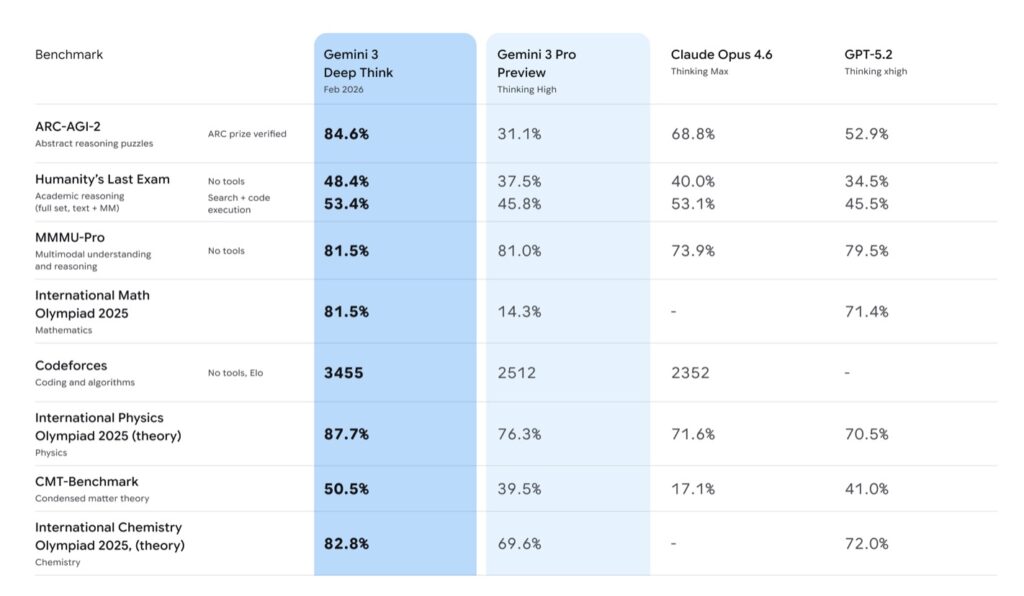Image resolution: width=1024 pixels, height=596 pixels.
Task: Click Claude Opus 4.6's 68.8% ARC-AGI-2 score
Action: tap(692, 133)
